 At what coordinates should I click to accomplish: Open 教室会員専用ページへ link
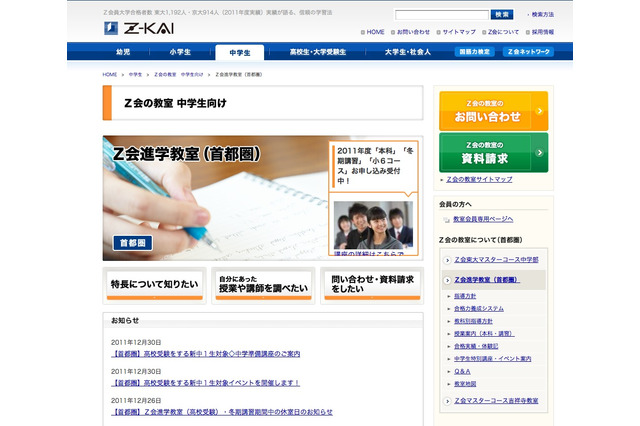click(x=483, y=219)
